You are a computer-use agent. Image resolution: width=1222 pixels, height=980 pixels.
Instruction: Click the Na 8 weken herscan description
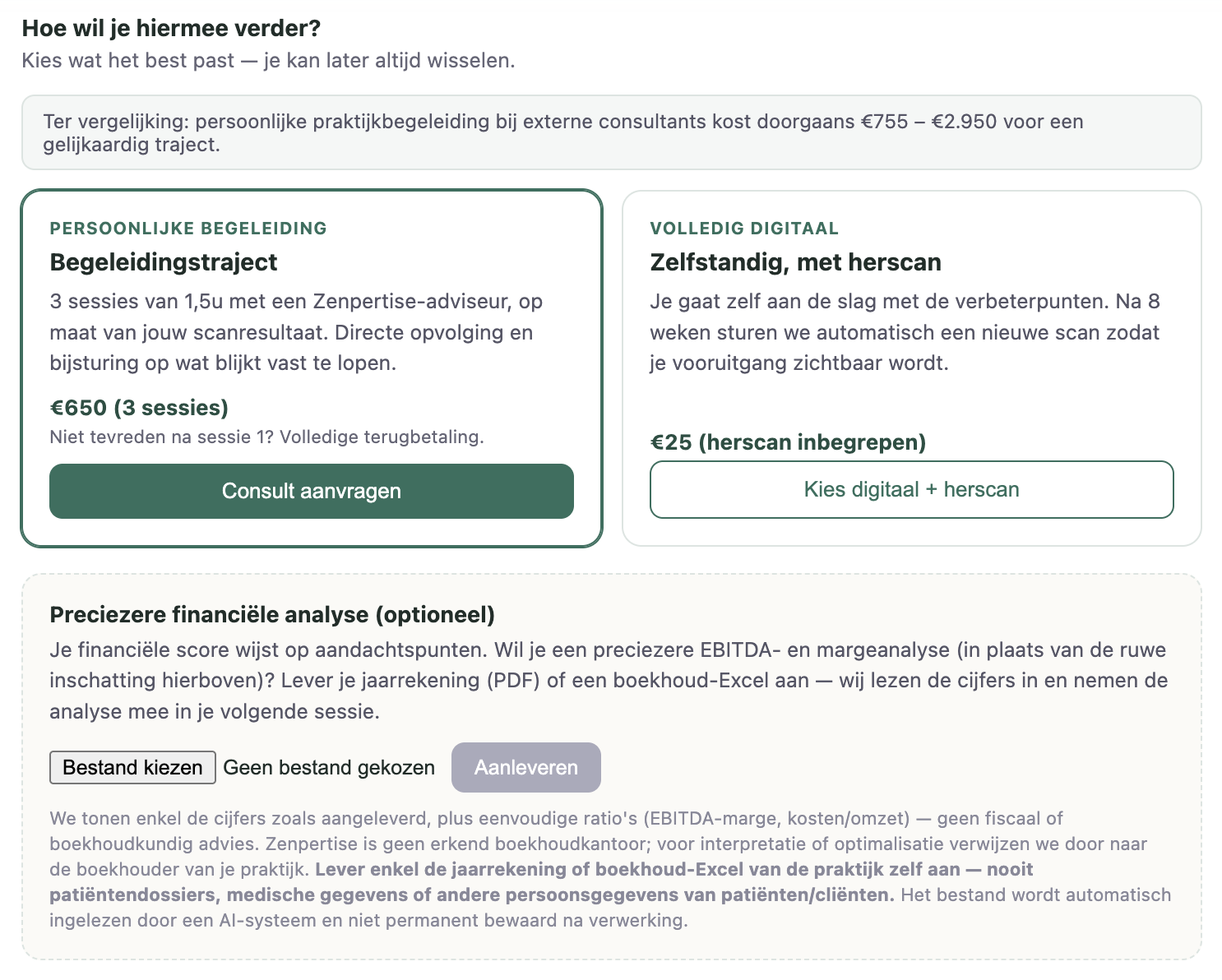point(905,332)
